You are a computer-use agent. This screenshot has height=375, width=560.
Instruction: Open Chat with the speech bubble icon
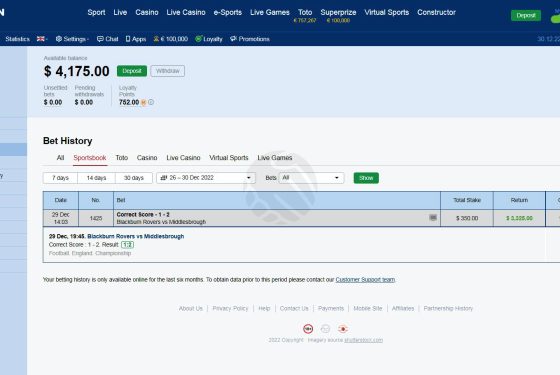tap(108, 39)
